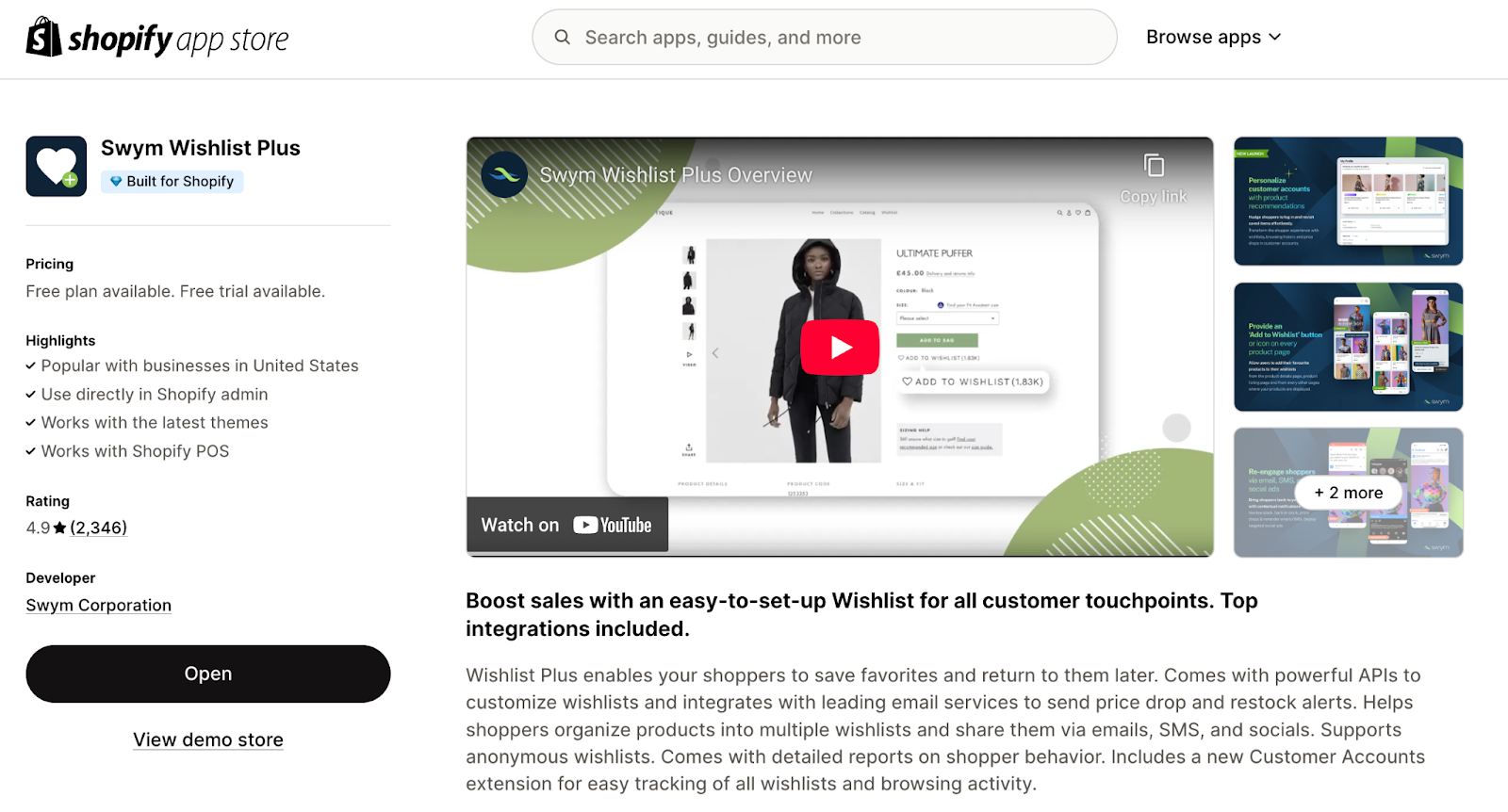View the Personalize customer accounts screenshot thumbnail
This screenshot has width=1508, height=812.
click(1349, 202)
